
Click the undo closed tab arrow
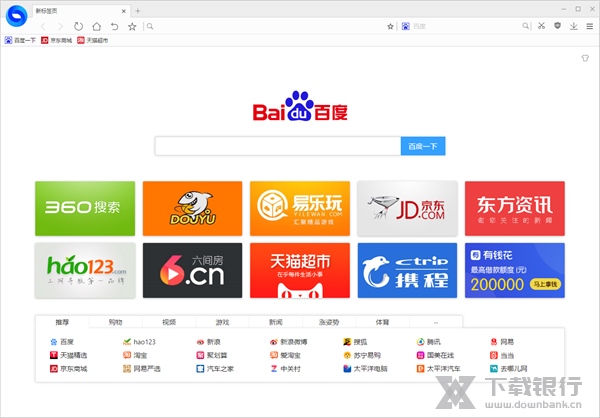114,26
